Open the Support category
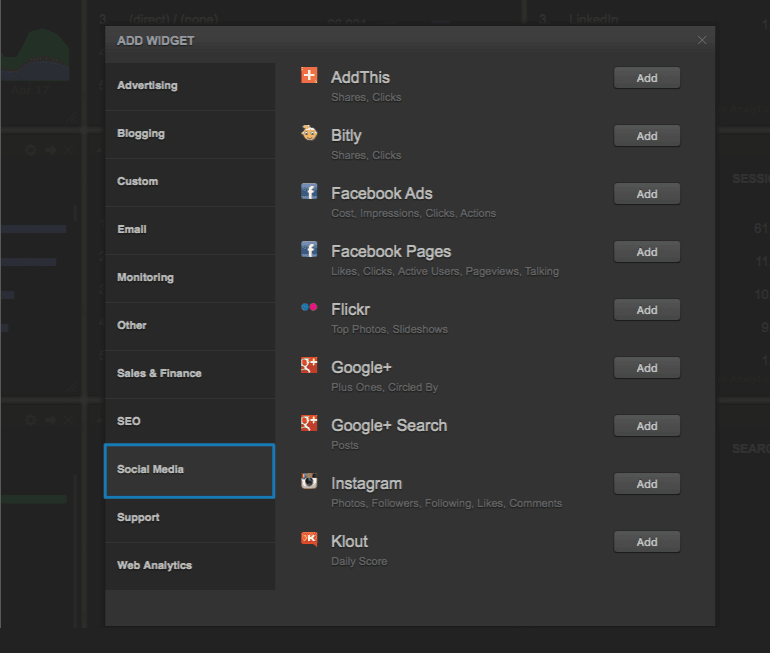The image size is (770, 653). pyautogui.click(x=190, y=518)
